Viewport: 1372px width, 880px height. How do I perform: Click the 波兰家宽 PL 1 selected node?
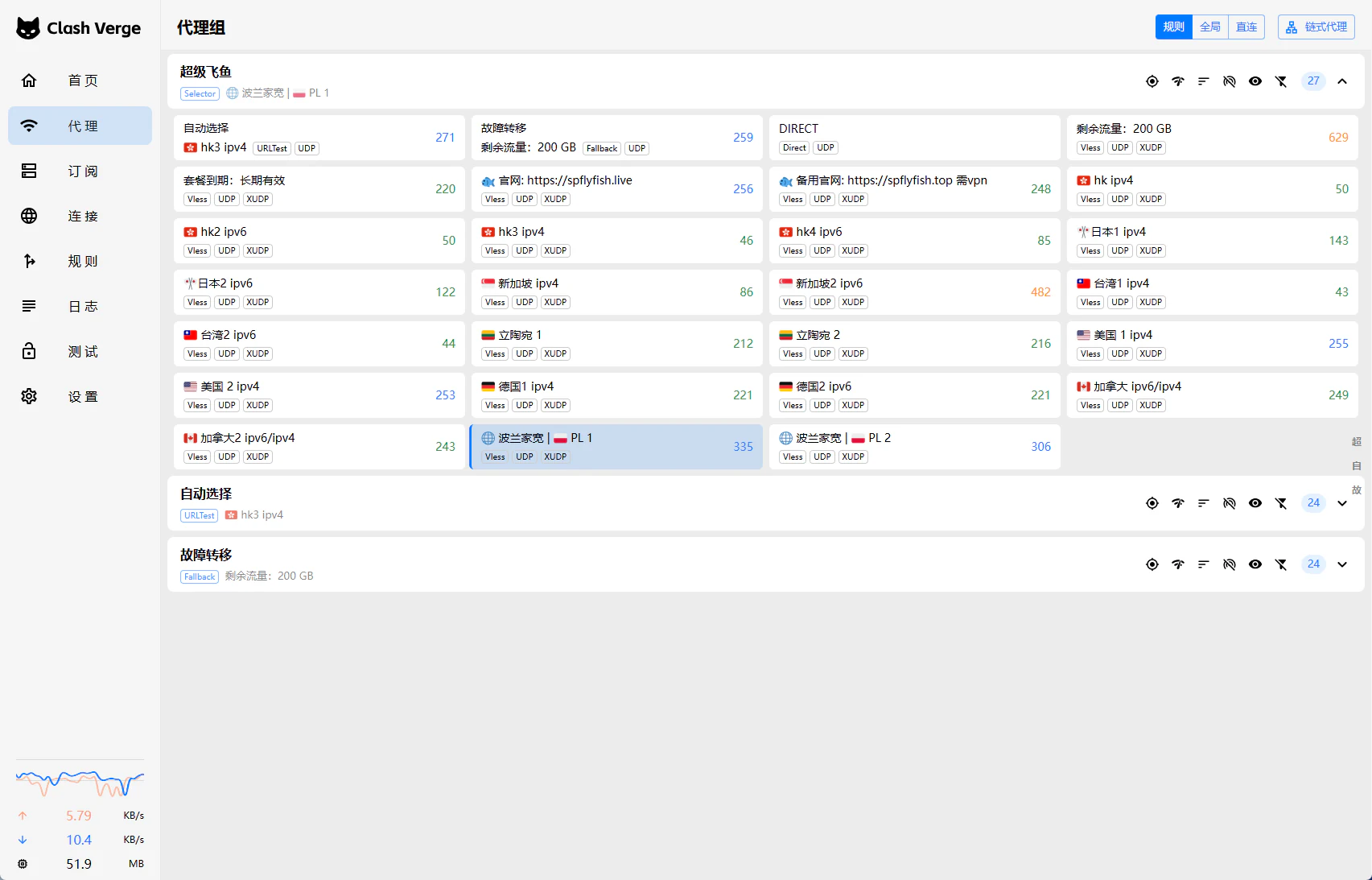click(617, 447)
